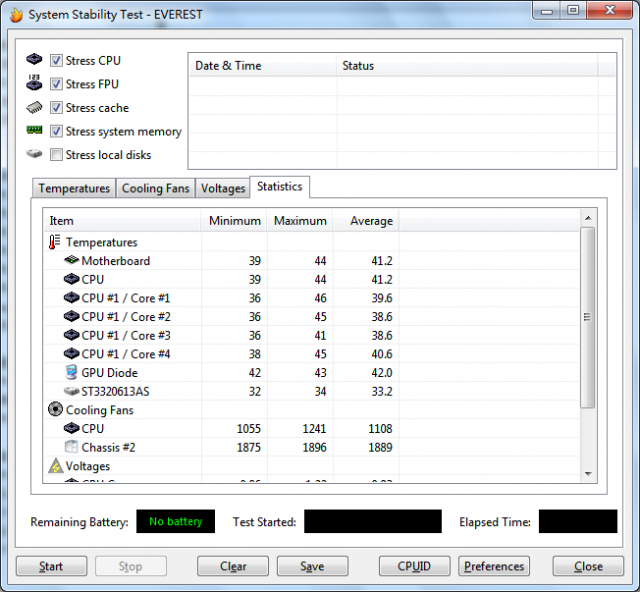
Task: Click the chip icon of temperature CPU row
Action: [71, 279]
